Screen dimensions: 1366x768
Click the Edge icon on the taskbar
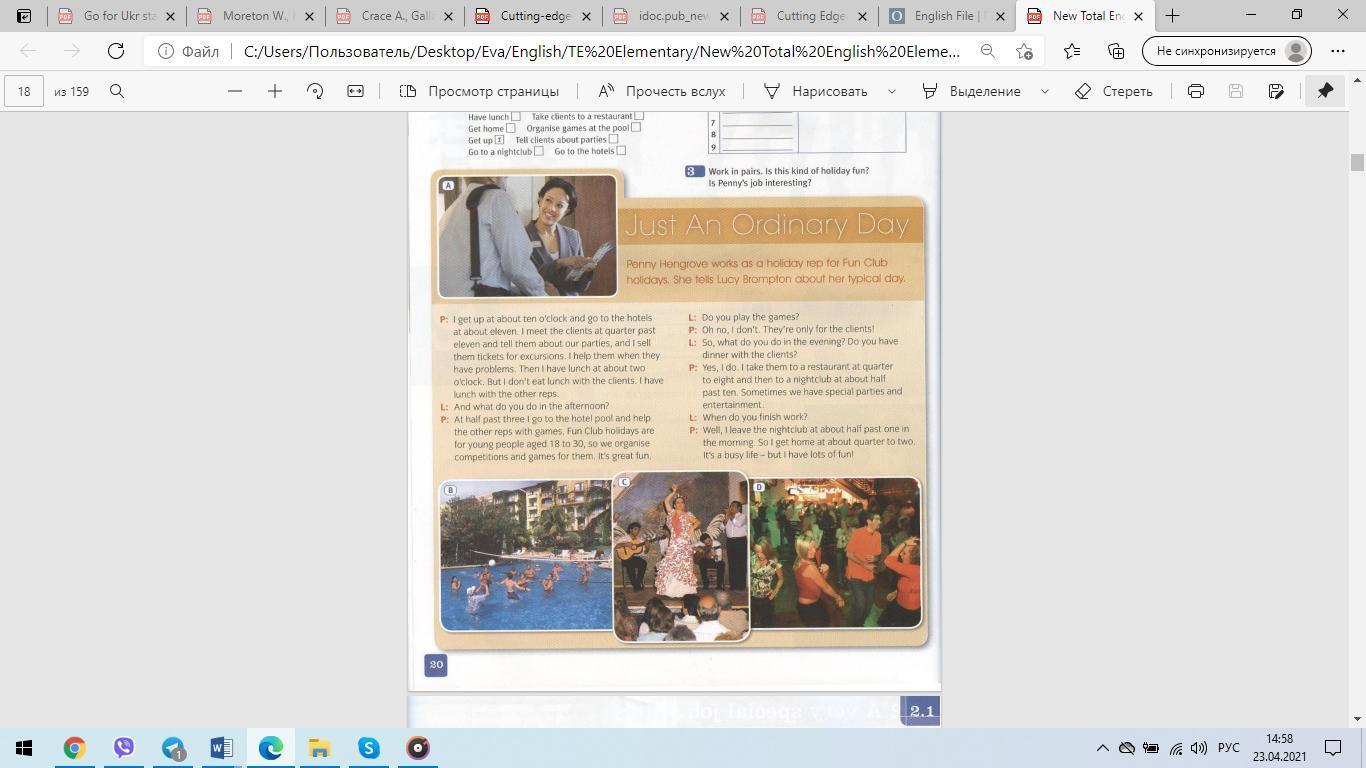click(270, 748)
